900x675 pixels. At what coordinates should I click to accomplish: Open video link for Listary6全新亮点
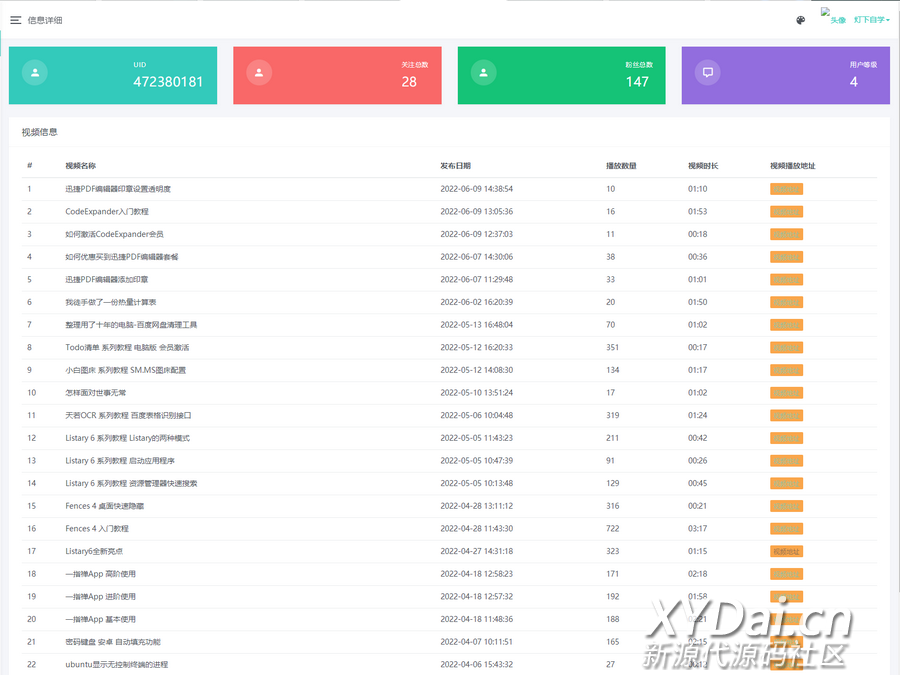(786, 551)
